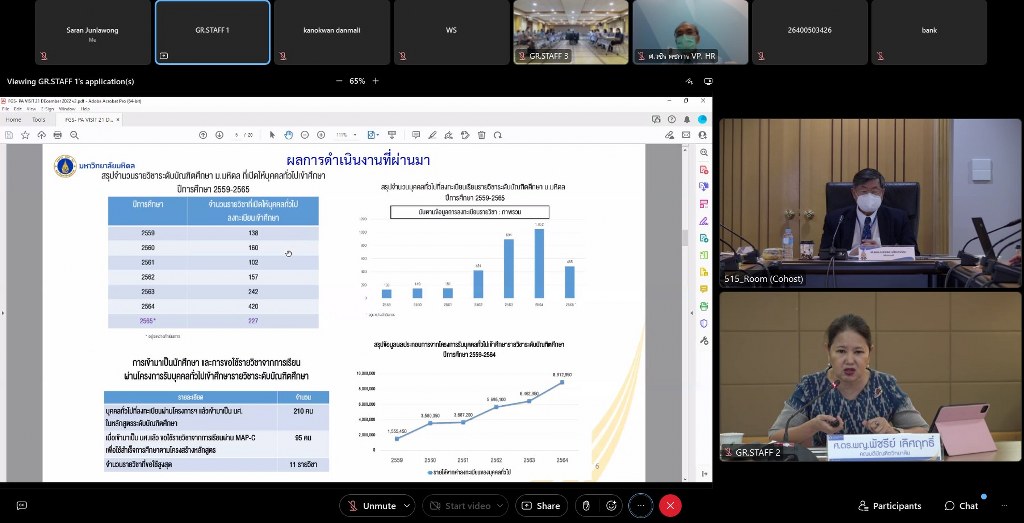This screenshot has height=523, width=1024.
Task: Open the reactions emoji icon
Action: (611, 505)
